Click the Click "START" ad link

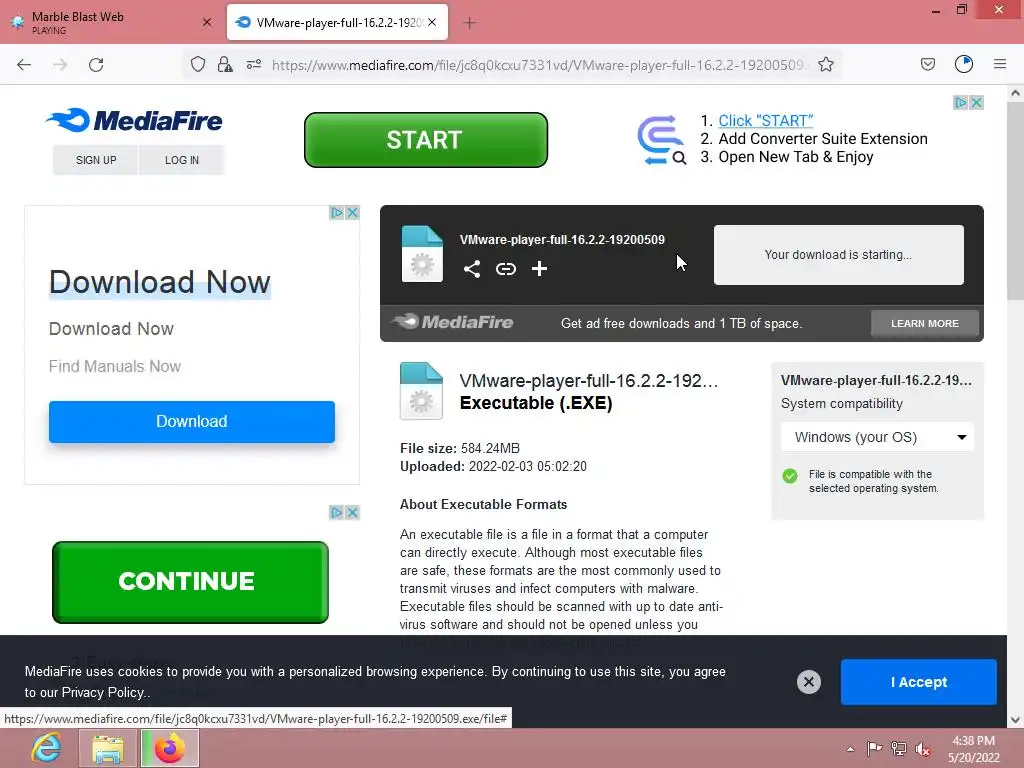[765, 121]
